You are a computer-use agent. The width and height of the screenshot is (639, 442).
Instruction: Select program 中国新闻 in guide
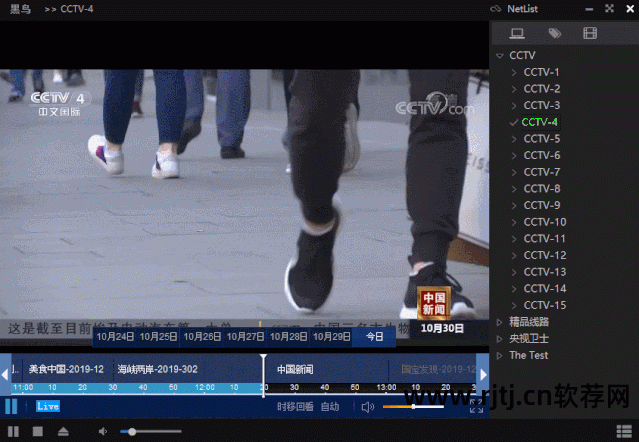(x=295, y=369)
